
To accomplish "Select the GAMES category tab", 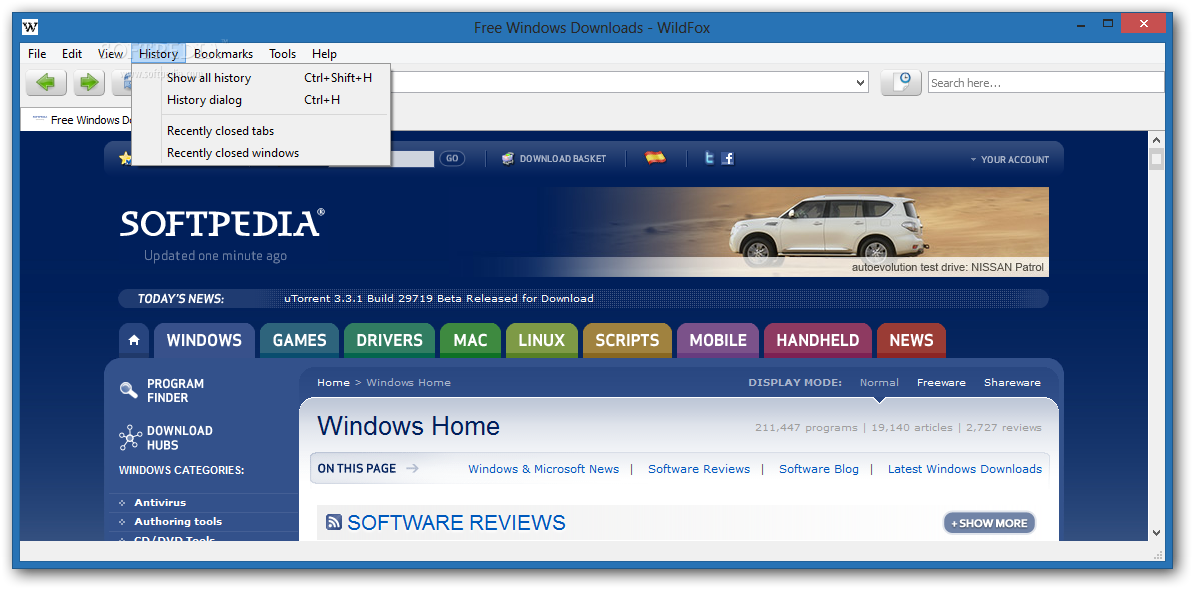I will point(299,341).
